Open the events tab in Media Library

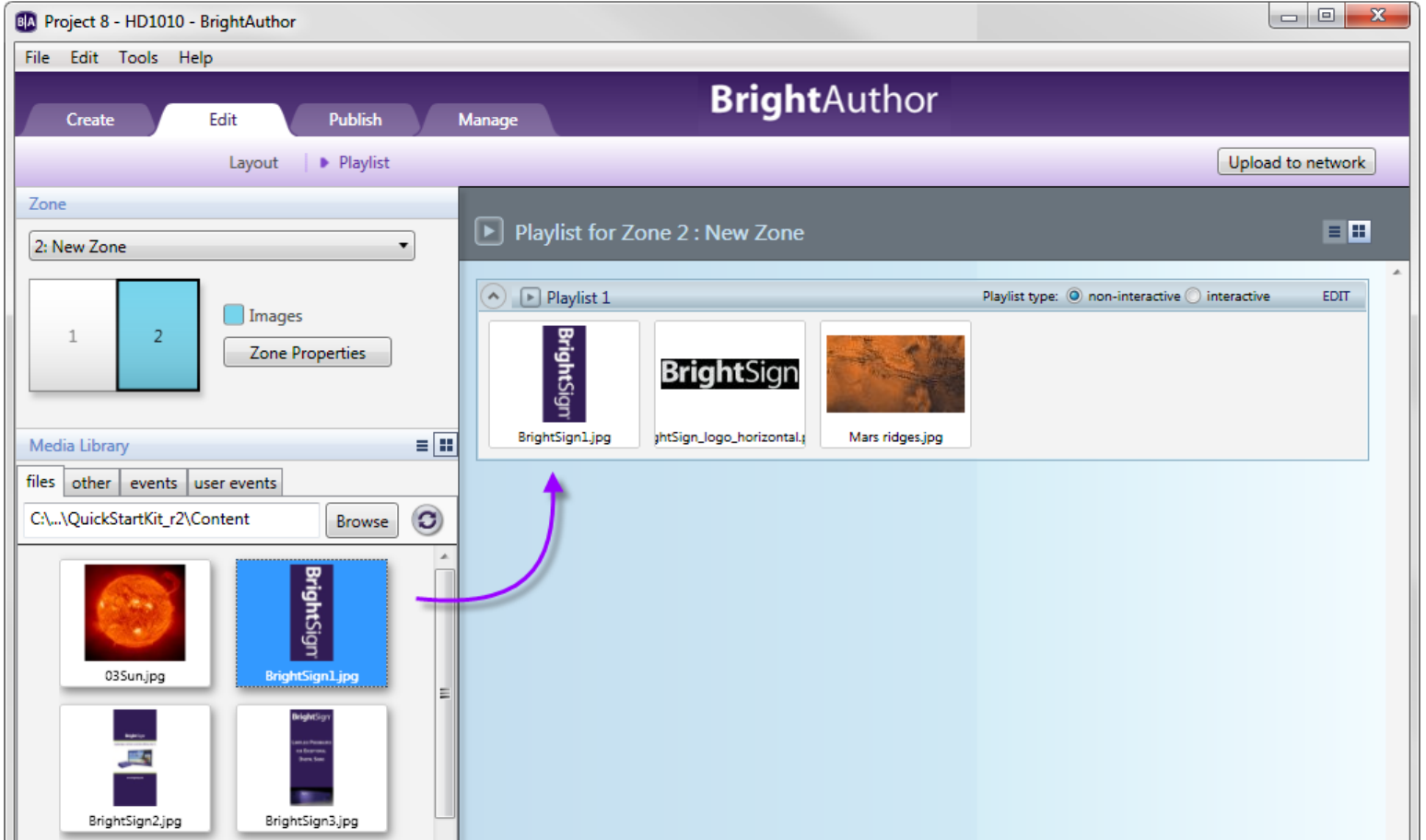point(154,483)
